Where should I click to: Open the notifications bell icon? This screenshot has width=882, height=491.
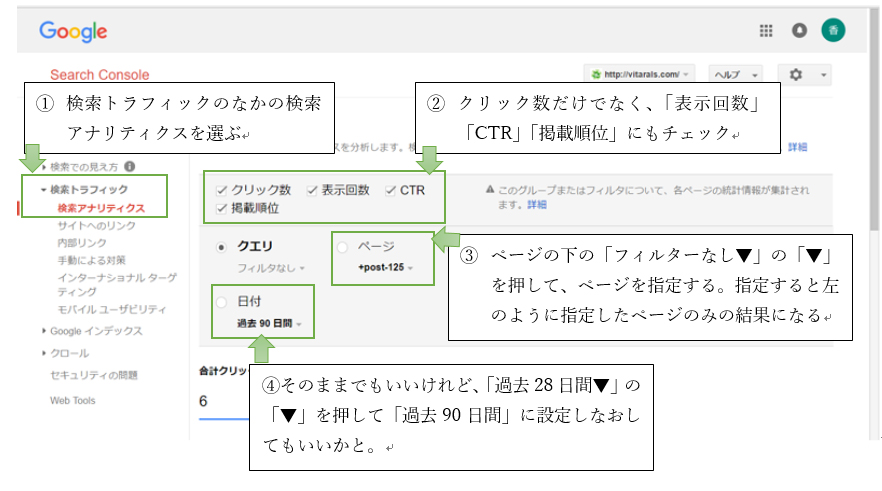[x=799, y=30]
